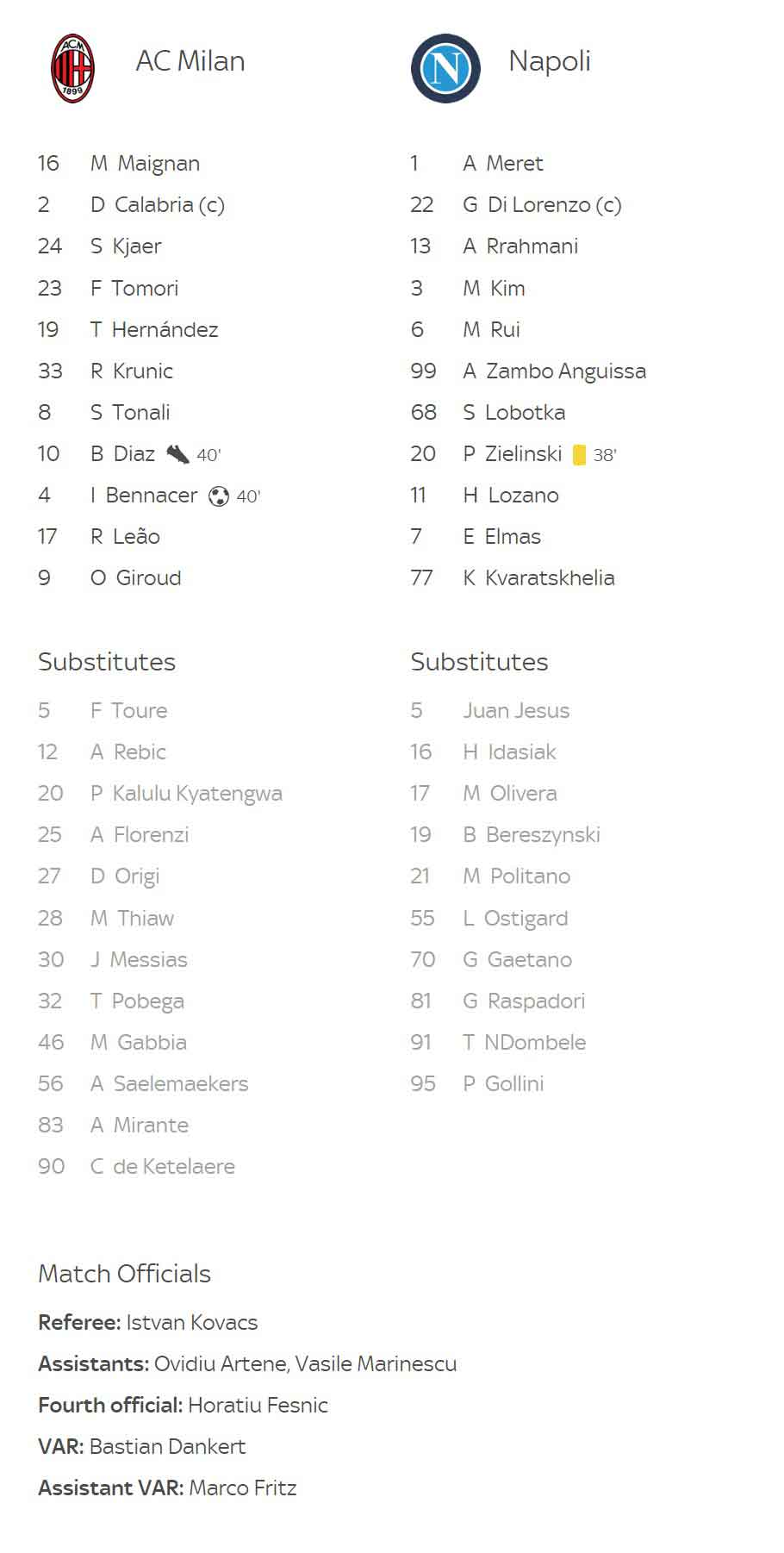The image size is (784, 1553).
Task: Open player K Kvaratskhelia
Action: pos(538,577)
